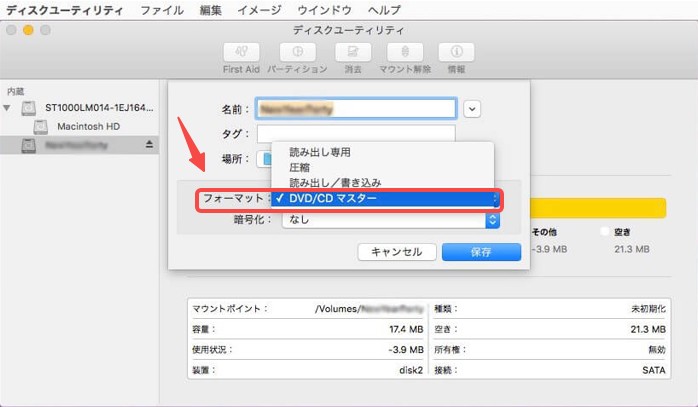The width and height of the screenshot is (698, 407).
Task: Click the 17.4 MB capacity value
Action: coord(406,330)
